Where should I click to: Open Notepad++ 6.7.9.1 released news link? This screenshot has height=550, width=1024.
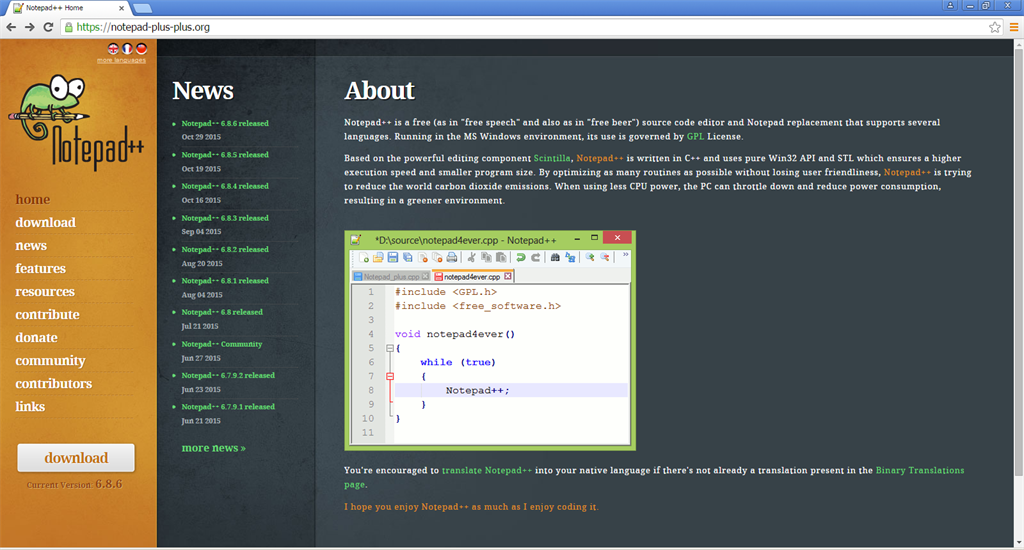pyautogui.click(x=228, y=406)
